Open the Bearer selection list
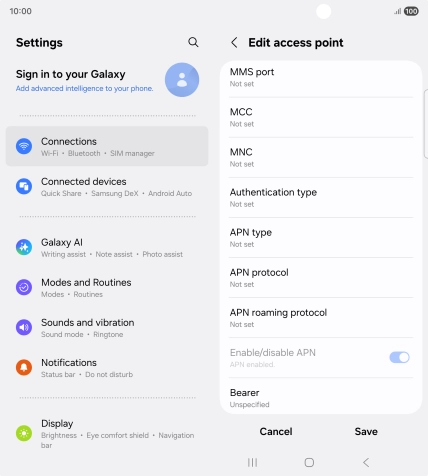The image size is (428, 476). pos(321,398)
